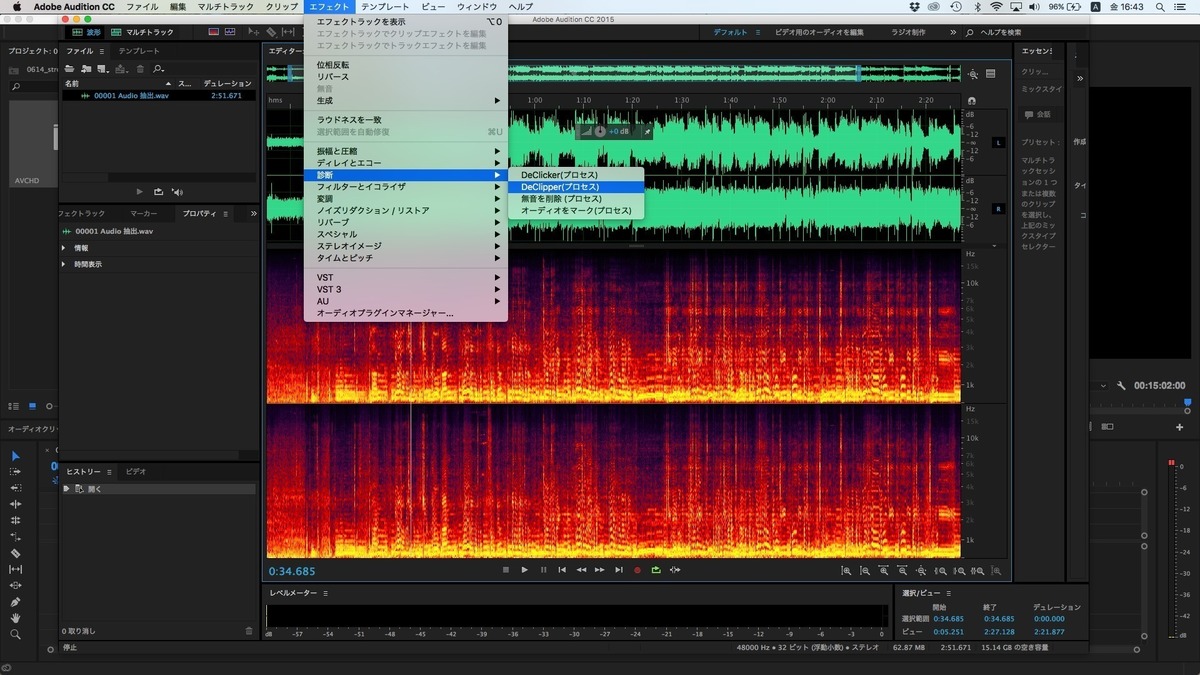The image size is (1200, 675).
Task: Open the ビデオ tab next to History
Action: coord(136,471)
